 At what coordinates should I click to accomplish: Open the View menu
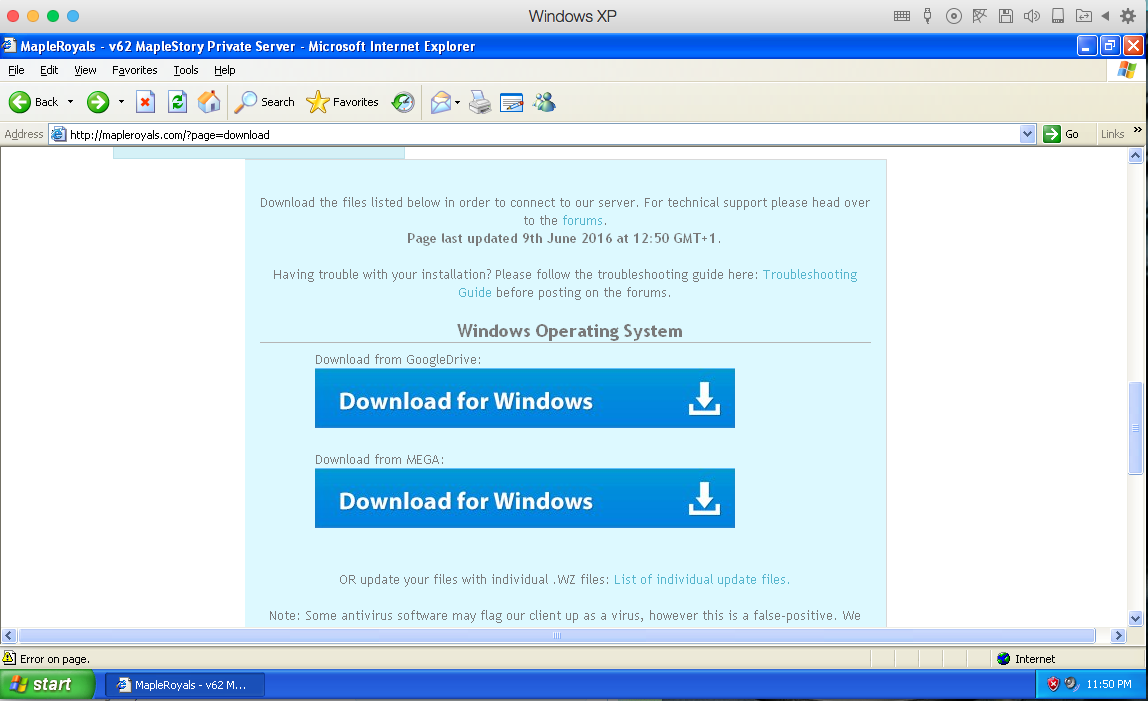(85, 70)
